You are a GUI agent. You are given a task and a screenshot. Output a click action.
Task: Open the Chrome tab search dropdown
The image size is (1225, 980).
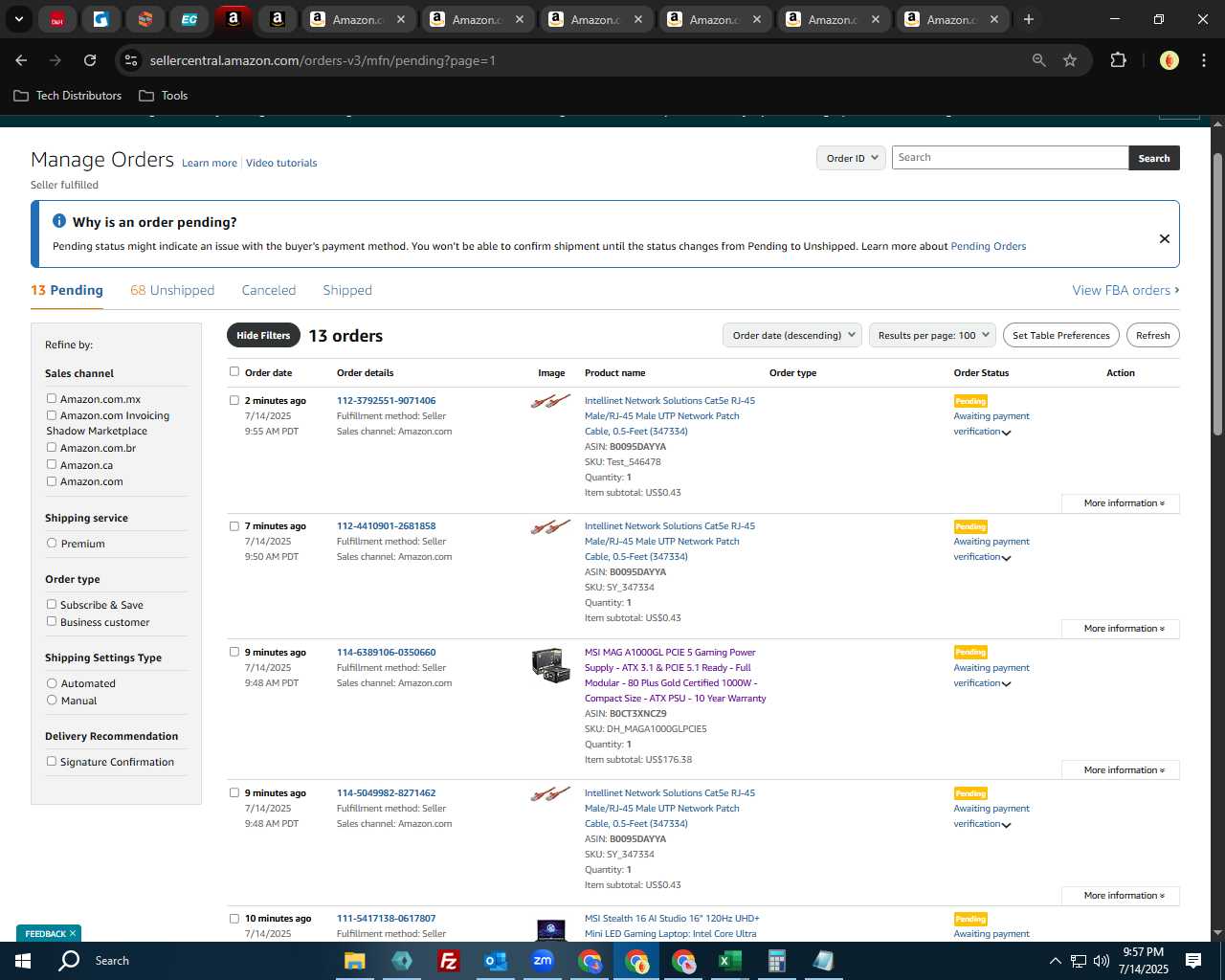(x=19, y=19)
